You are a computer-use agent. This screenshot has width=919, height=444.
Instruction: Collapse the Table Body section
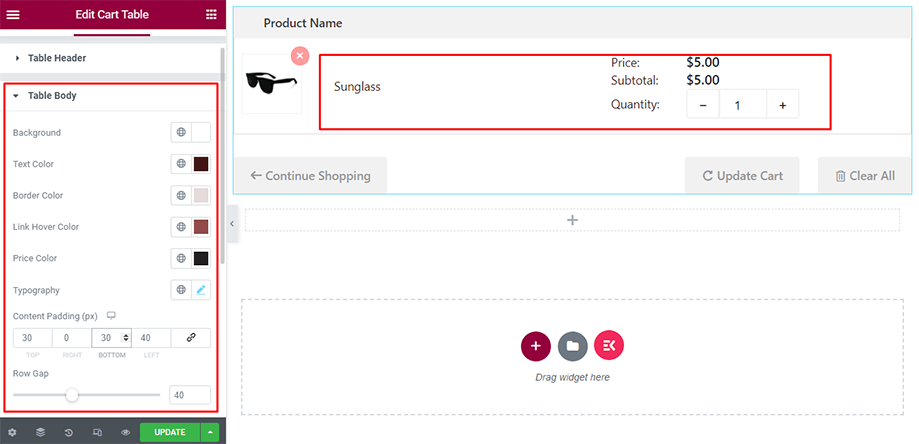51,96
